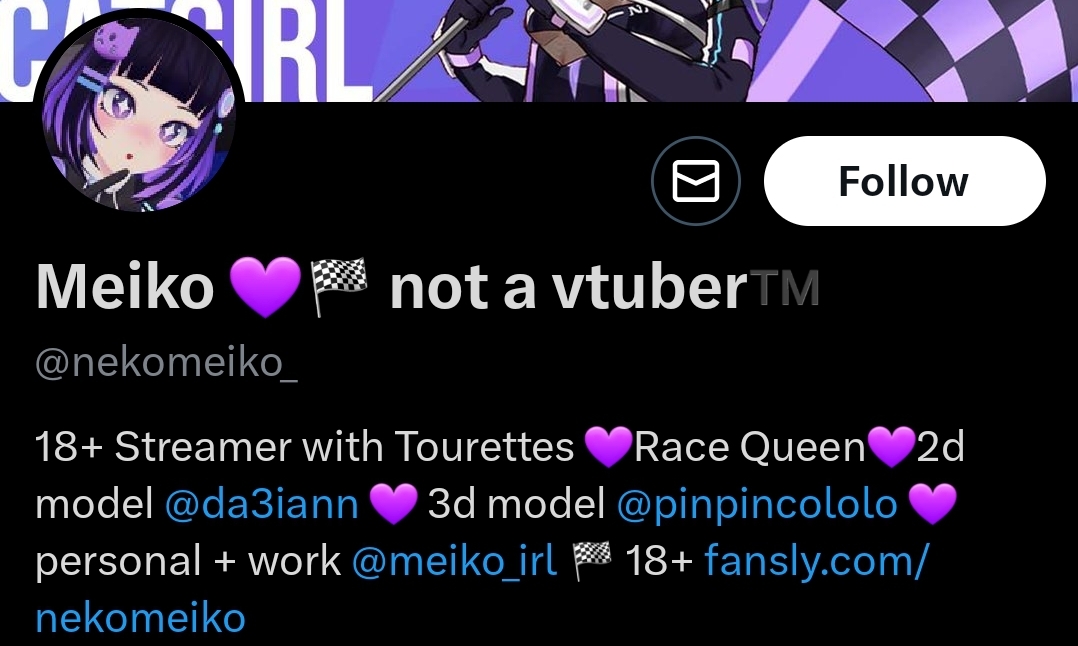Click the 'not a vtuber' name text

coord(568,287)
